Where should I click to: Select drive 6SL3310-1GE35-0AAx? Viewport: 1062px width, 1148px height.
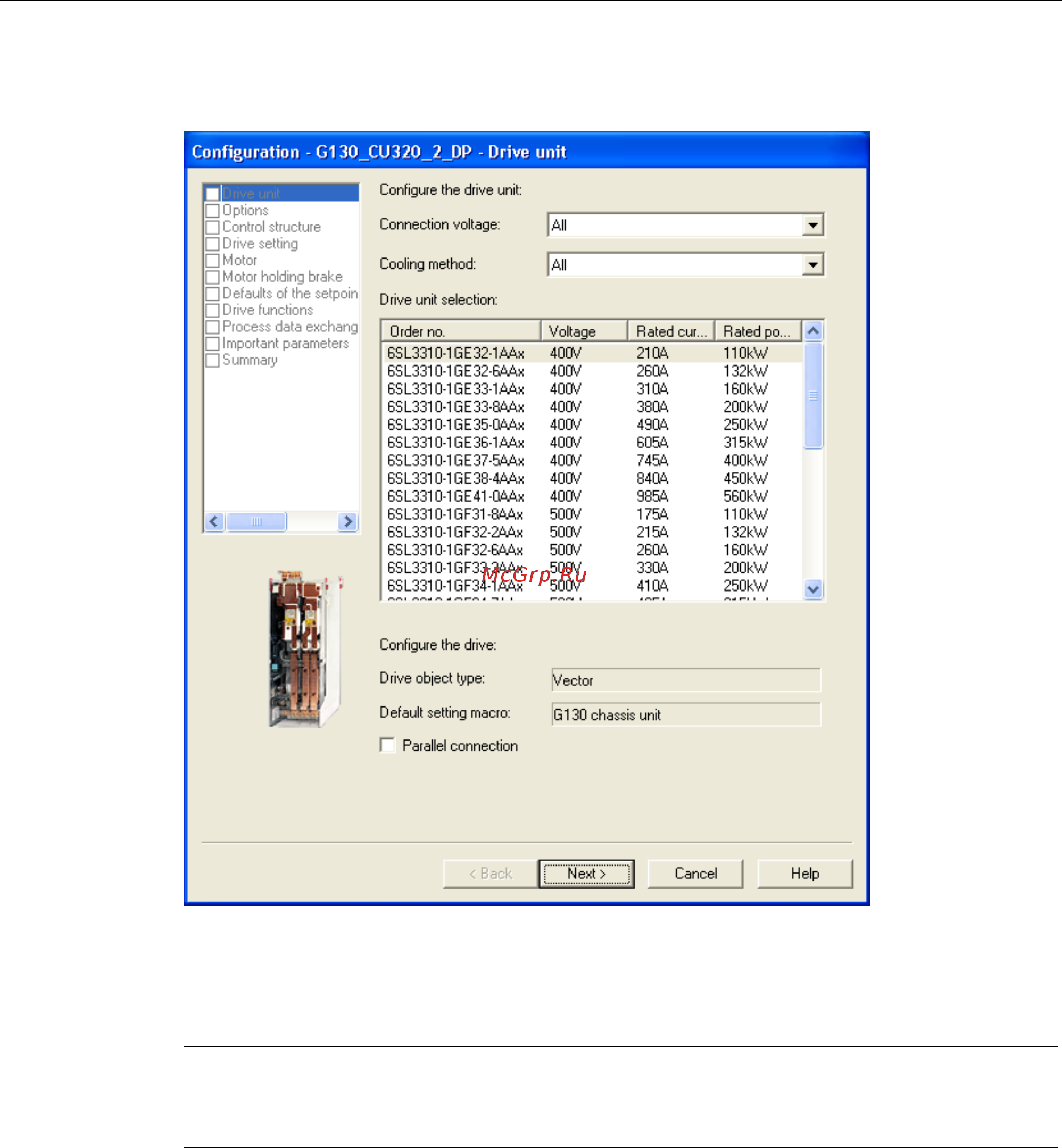[593, 424]
